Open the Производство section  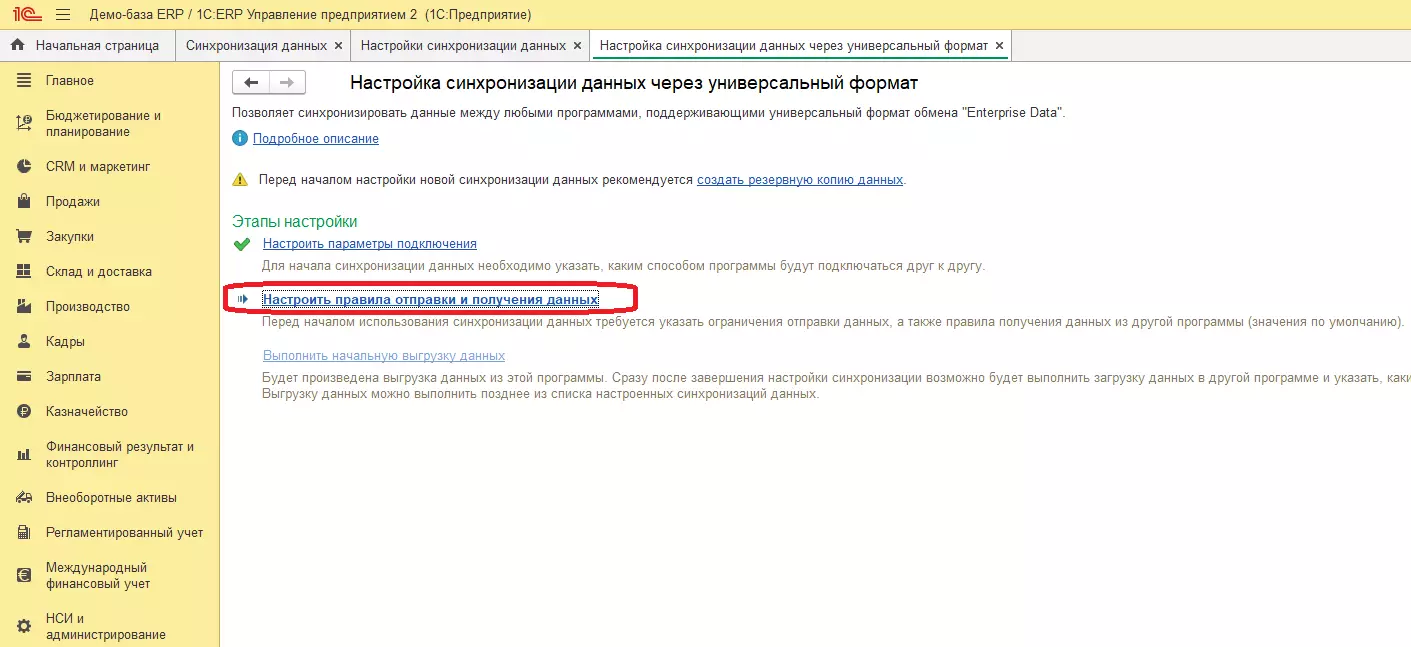tap(88, 307)
